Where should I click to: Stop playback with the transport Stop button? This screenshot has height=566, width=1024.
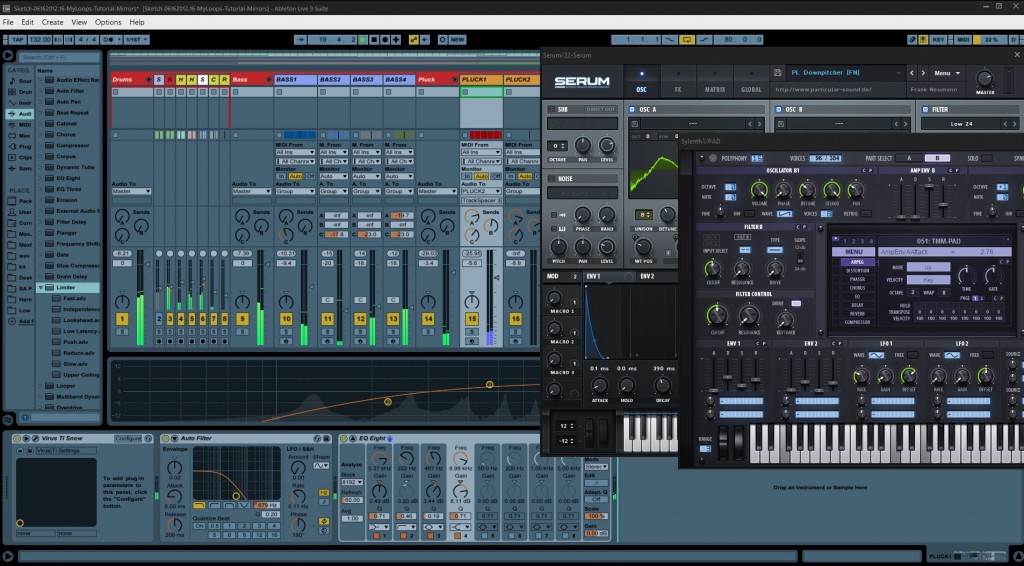point(374,40)
